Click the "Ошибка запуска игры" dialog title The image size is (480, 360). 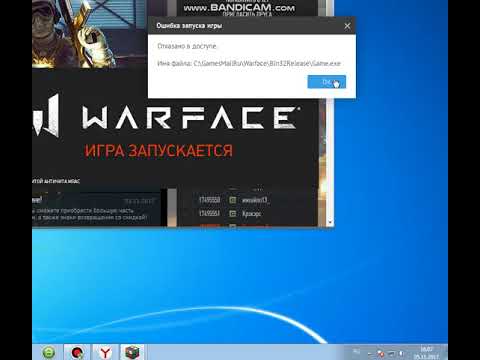(x=189, y=26)
